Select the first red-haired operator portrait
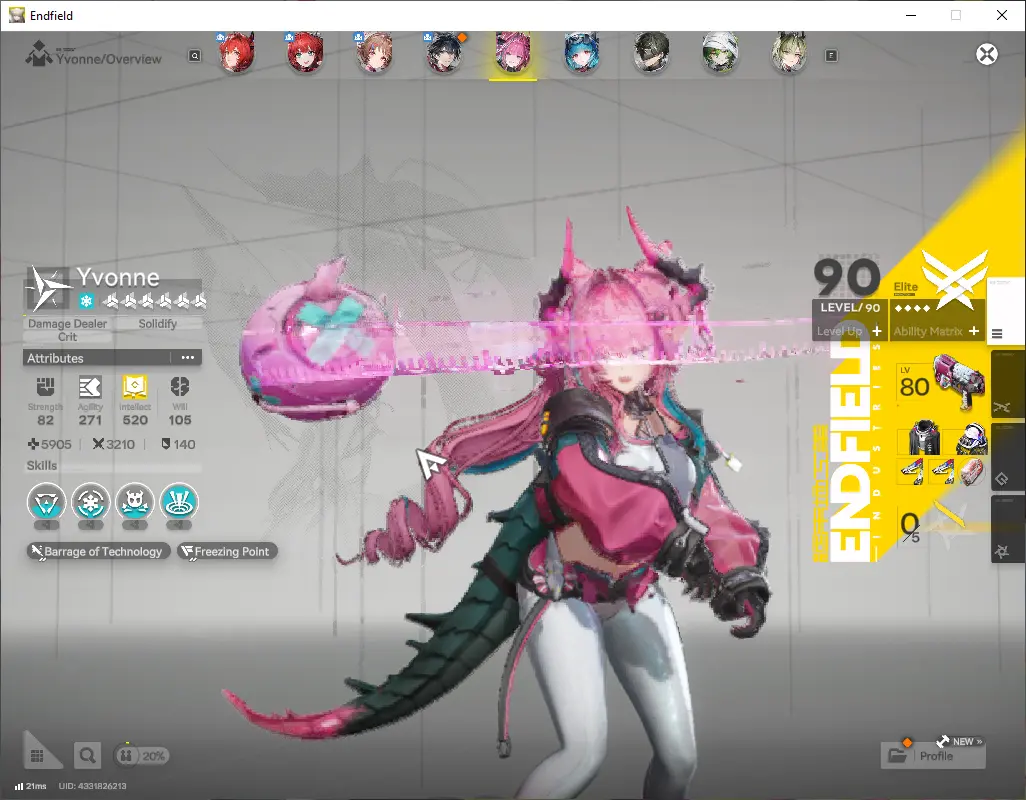This screenshot has height=800, width=1026. point(236,53)
